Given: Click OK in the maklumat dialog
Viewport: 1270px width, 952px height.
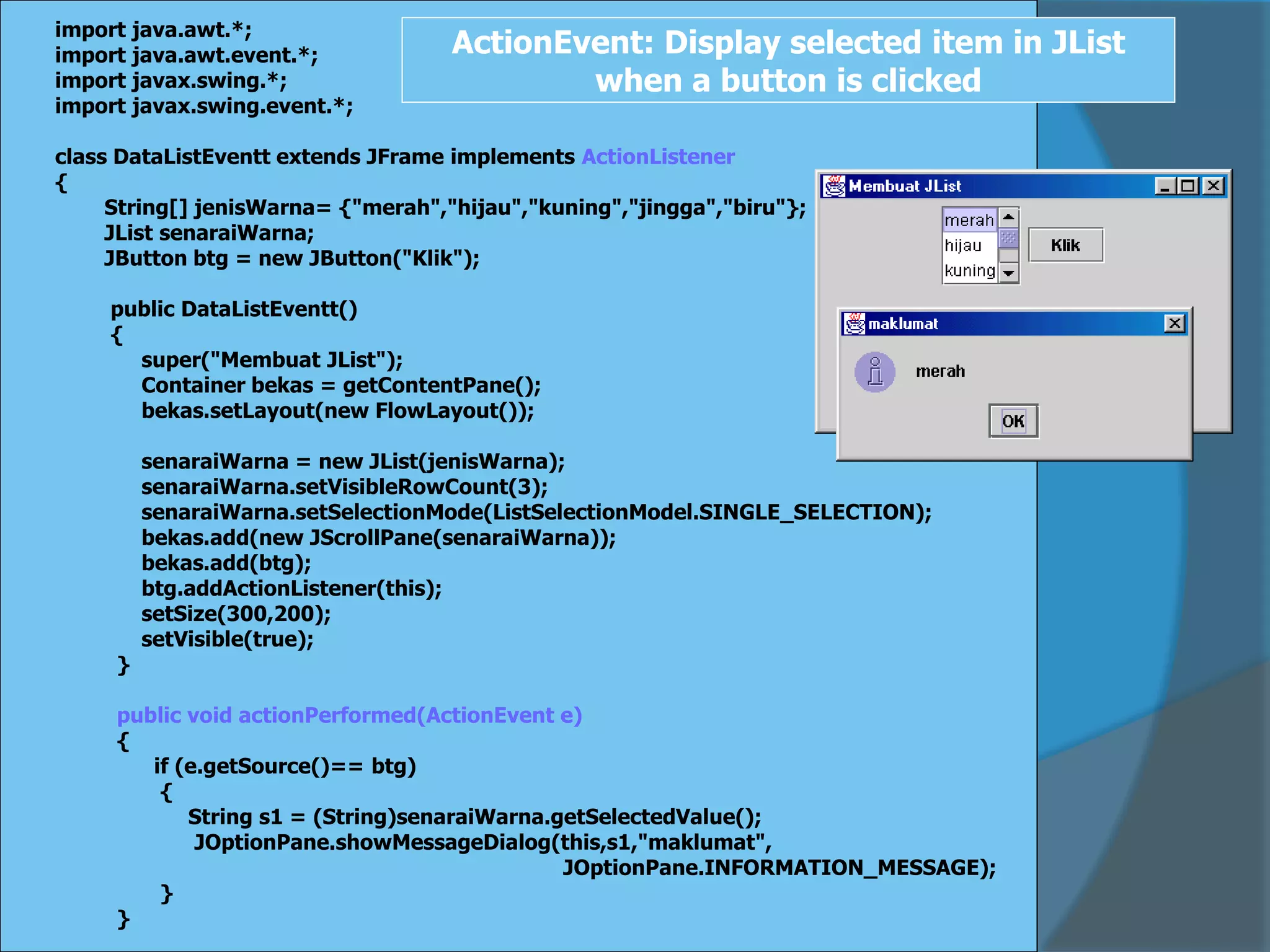Looking at the screenshot, I should (x=1013, y=421).
